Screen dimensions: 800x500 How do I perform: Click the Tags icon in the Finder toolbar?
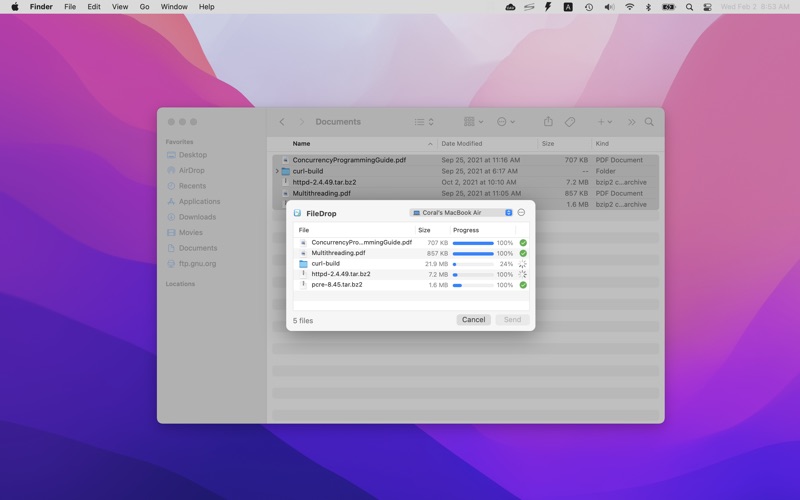pos(570,122)
